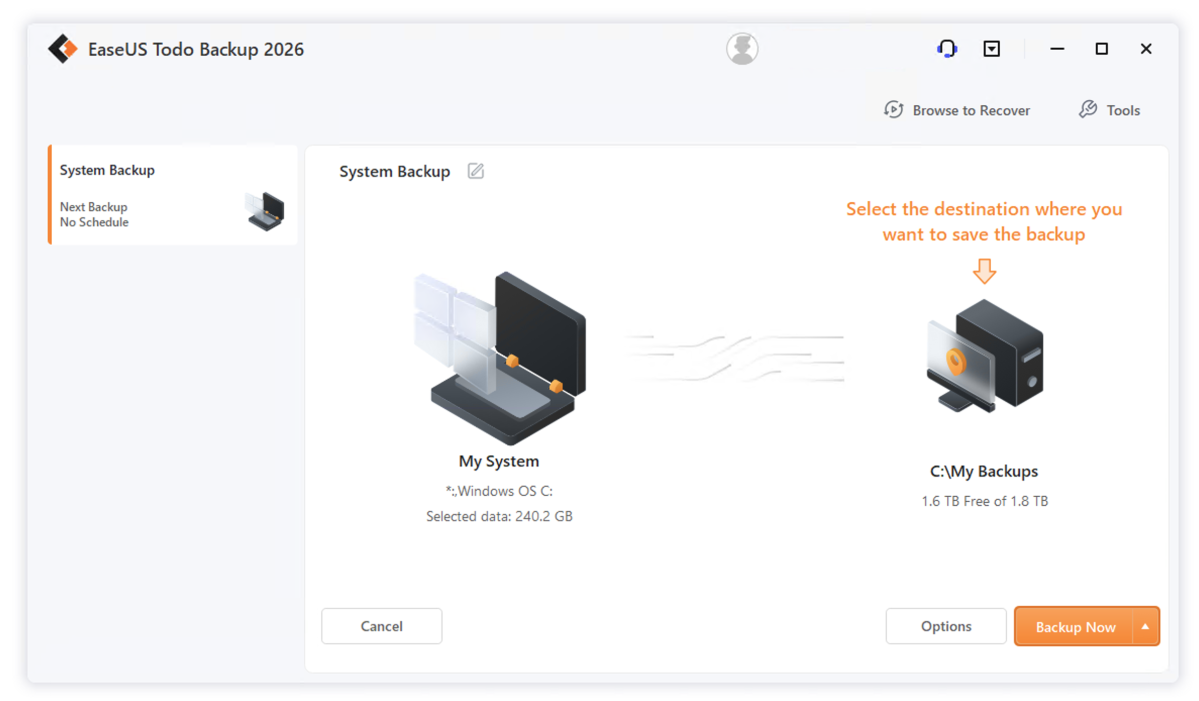Click the Tools wrench icon
1199x701 pixels.
[x=1087, y=109]
